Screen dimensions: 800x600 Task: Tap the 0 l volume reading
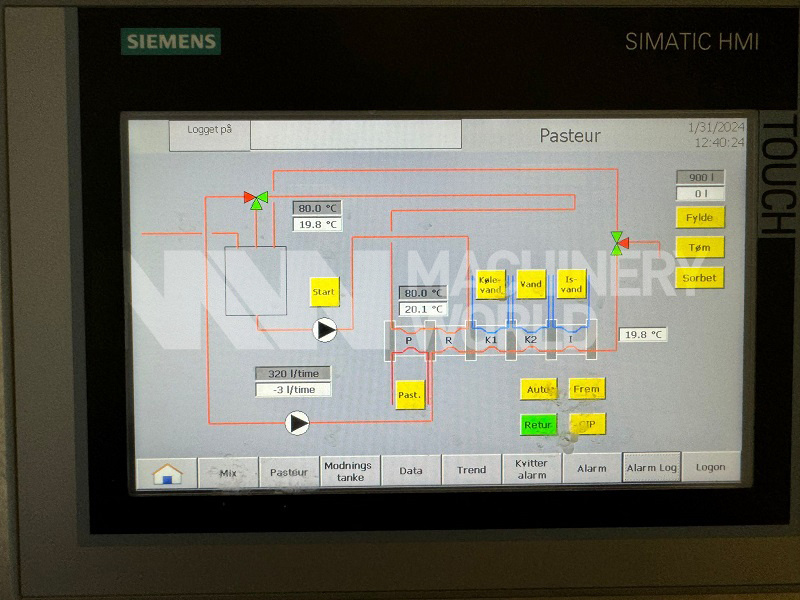tap(700, 193)
